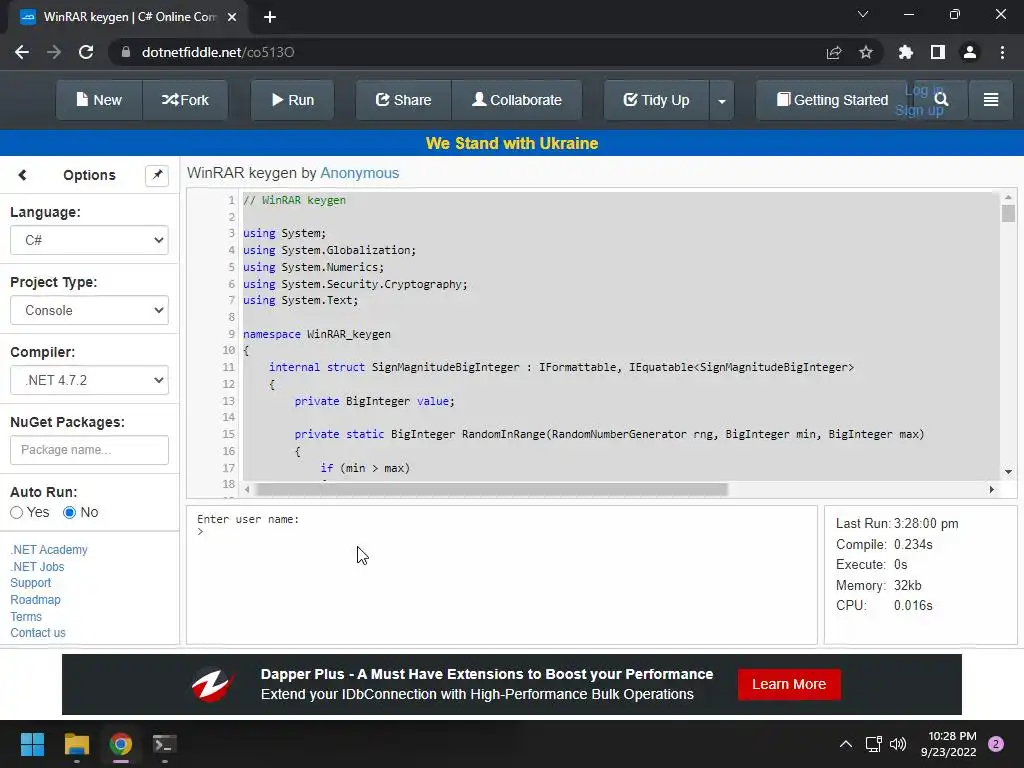The image size is (1024, 768).
Task: Open the Support link
Action: point(31,583)
